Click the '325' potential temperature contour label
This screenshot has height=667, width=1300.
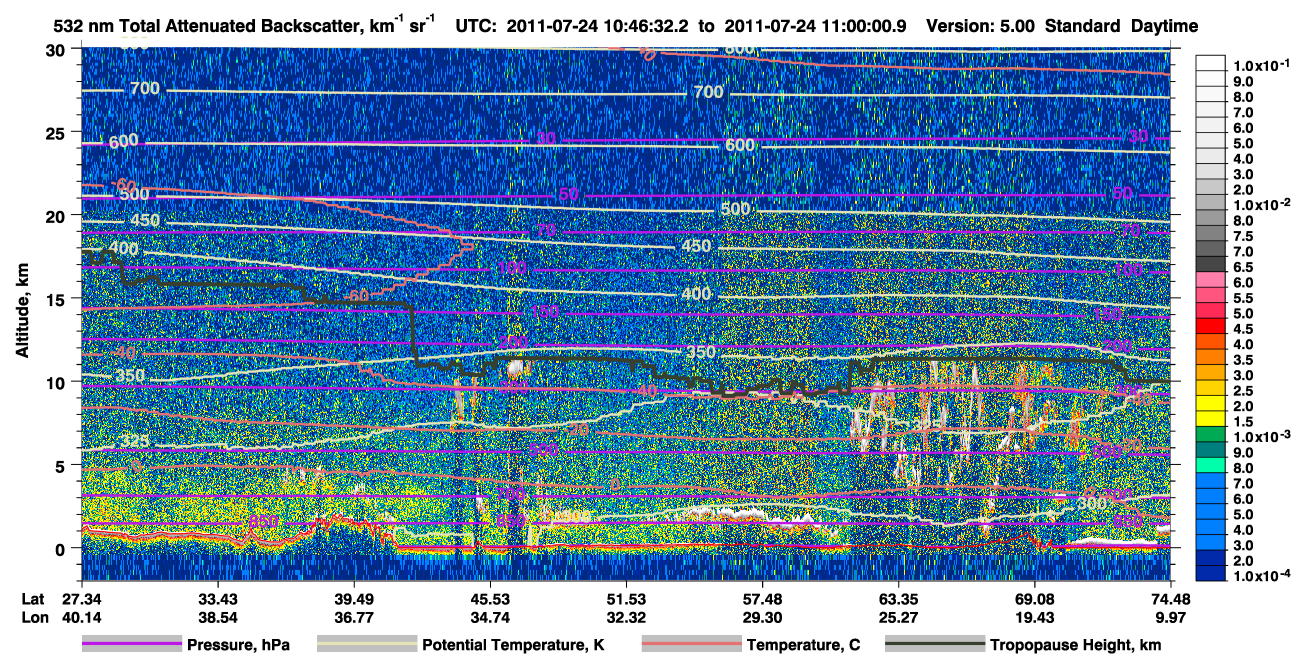tap(136, 441)
